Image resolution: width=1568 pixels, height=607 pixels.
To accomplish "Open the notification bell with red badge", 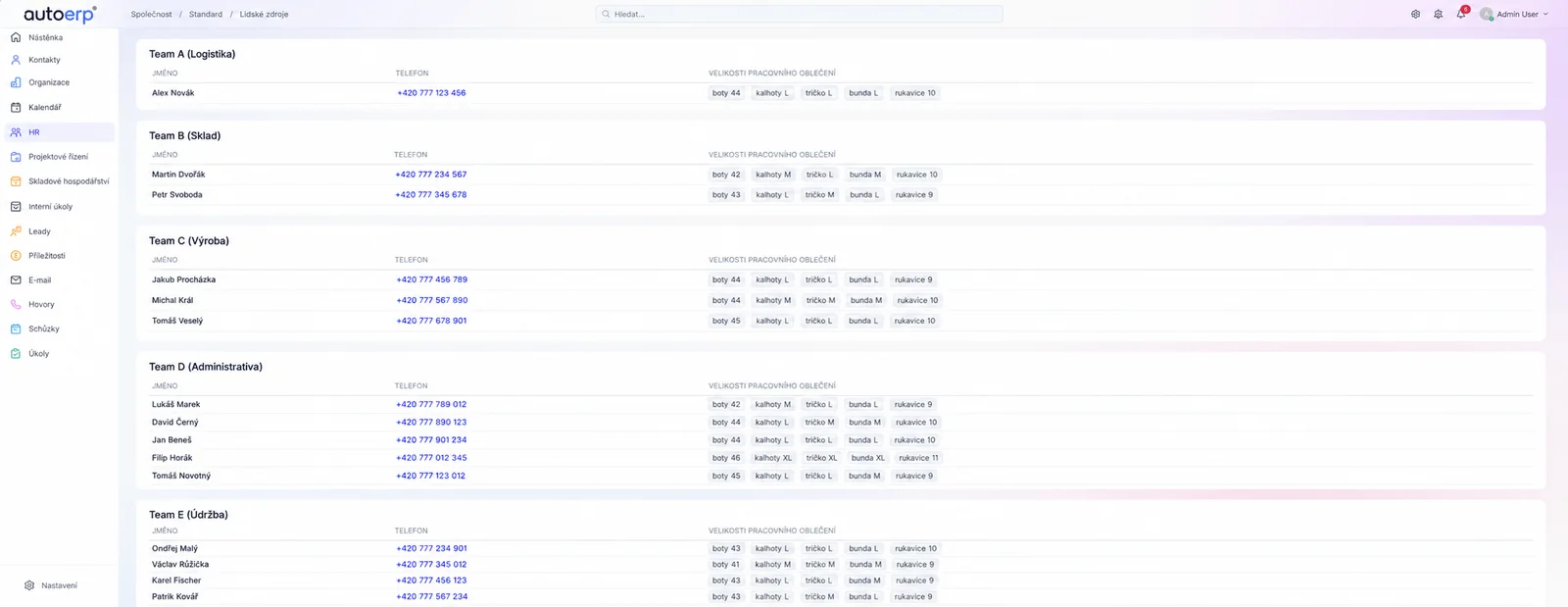I will point(1461,14).
